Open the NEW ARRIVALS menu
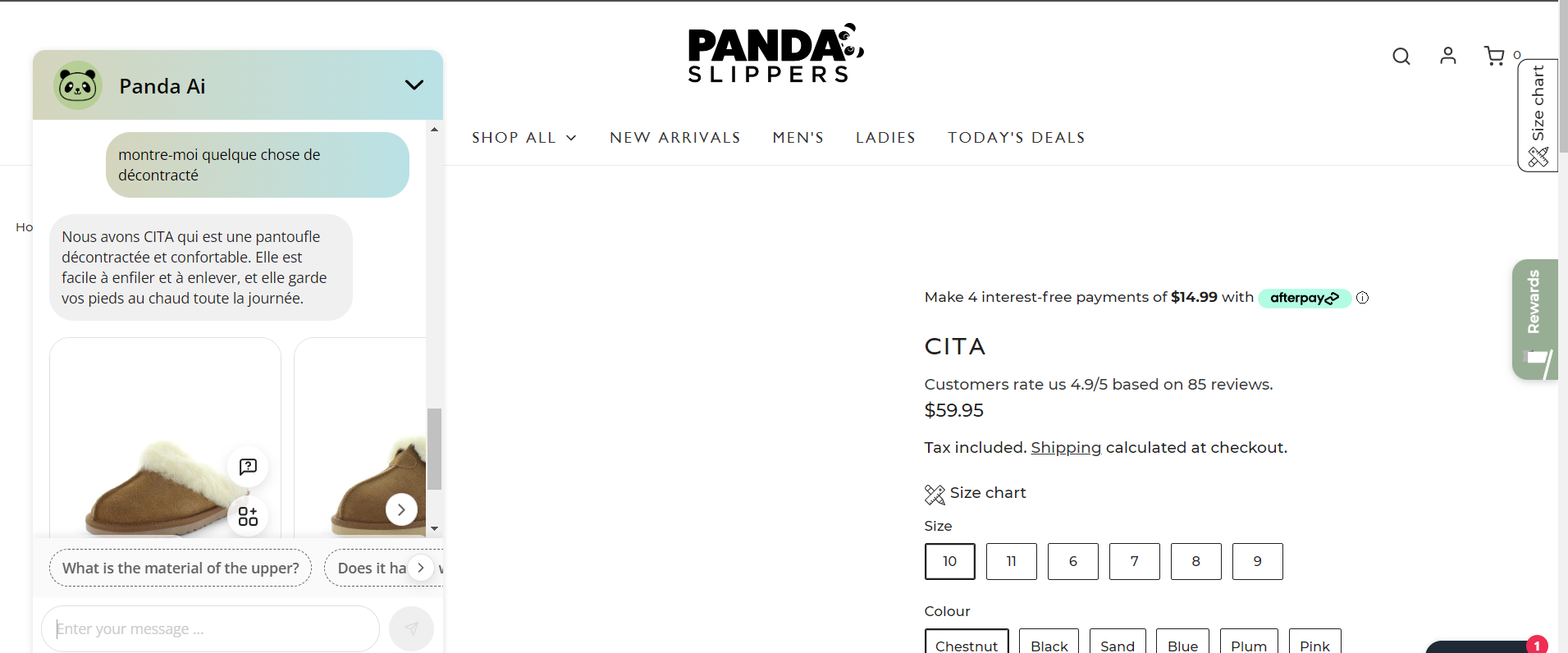The width and height of the screenshot is (1568, 653). click(x=674, y=137)
